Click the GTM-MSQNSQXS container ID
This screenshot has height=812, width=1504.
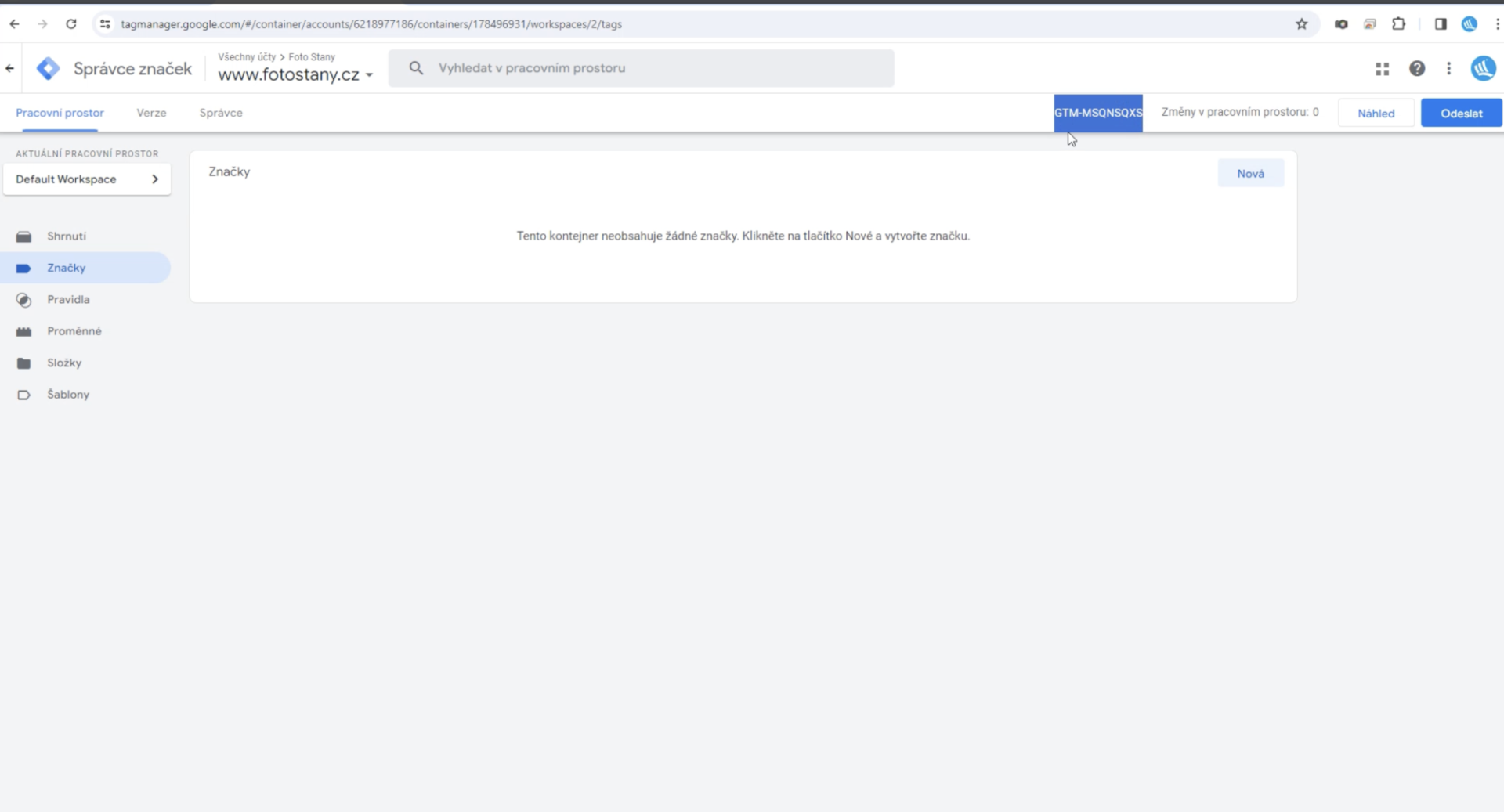pyautogui.click(x=1098, y=113)
